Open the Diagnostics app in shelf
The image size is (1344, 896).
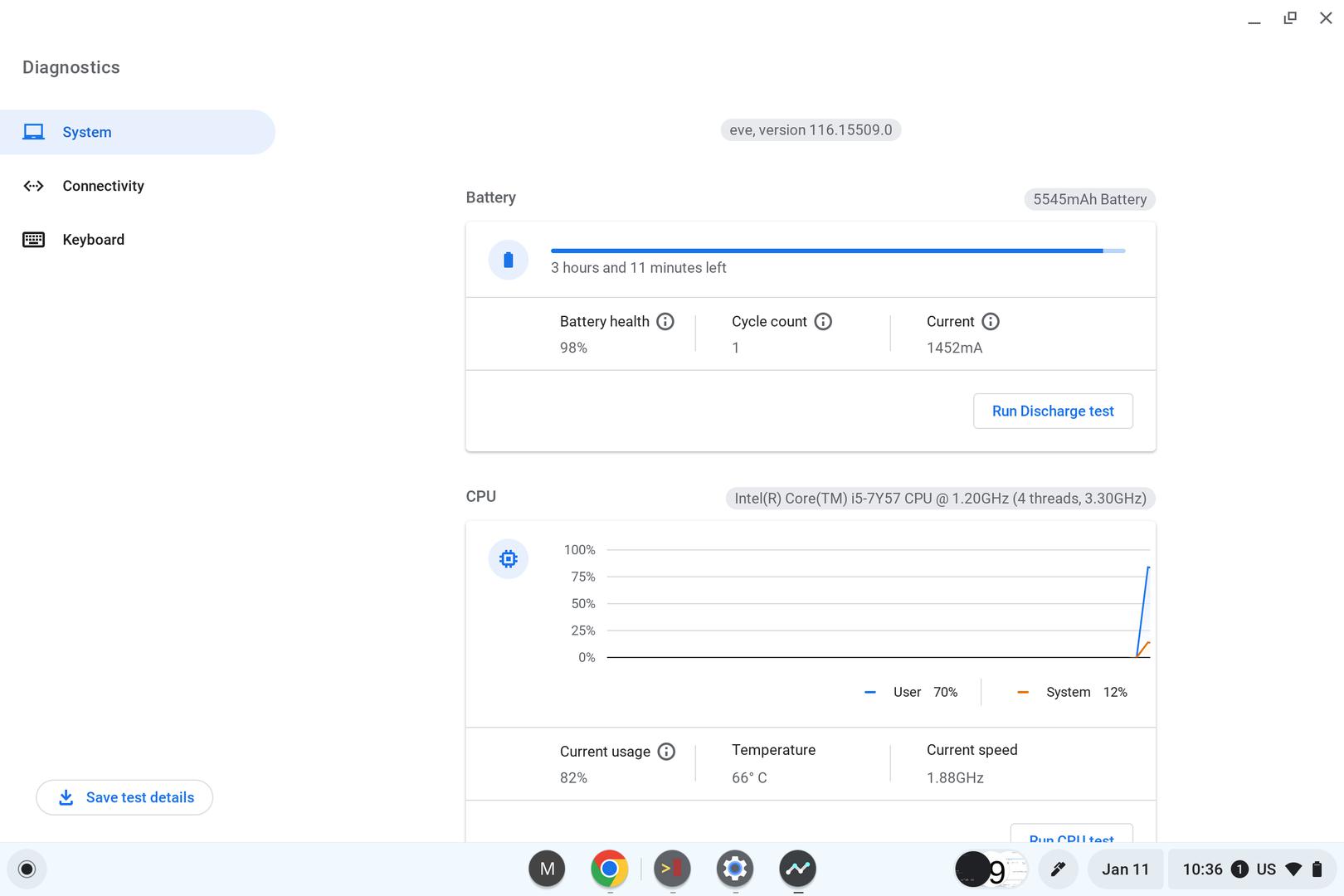tap(797, 869)
